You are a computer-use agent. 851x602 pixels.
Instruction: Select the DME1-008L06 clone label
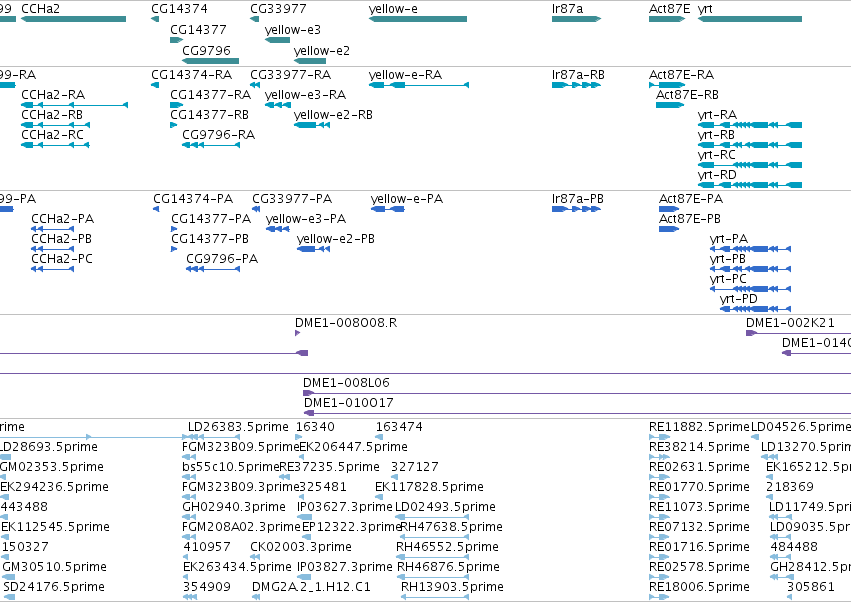[x=346, y=383]
